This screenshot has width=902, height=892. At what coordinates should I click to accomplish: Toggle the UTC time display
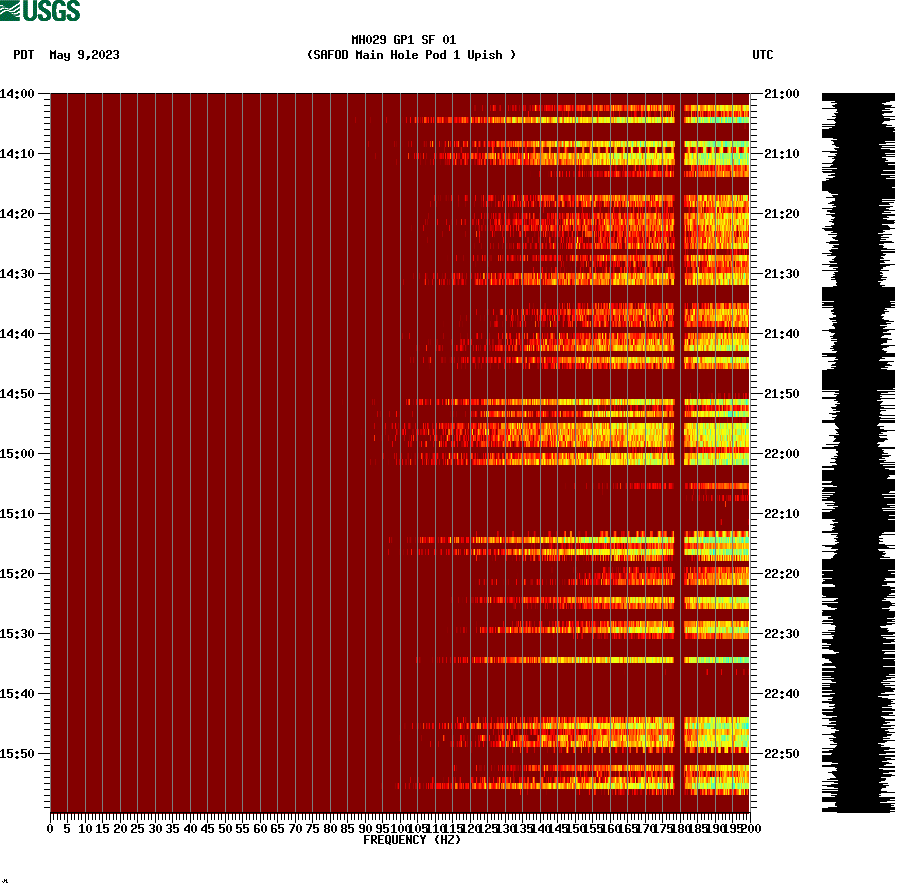click(x=763, y=56)
